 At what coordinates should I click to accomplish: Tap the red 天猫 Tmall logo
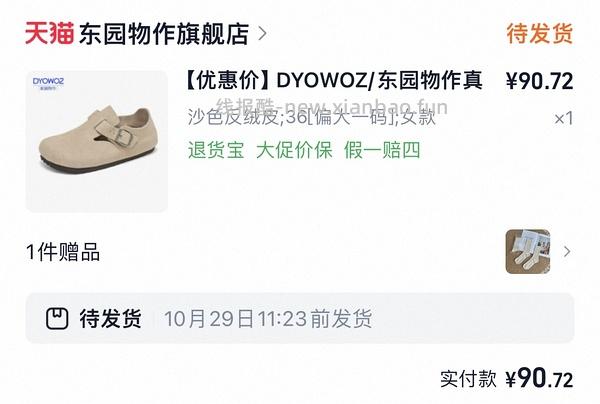click(x=49, y=33)
